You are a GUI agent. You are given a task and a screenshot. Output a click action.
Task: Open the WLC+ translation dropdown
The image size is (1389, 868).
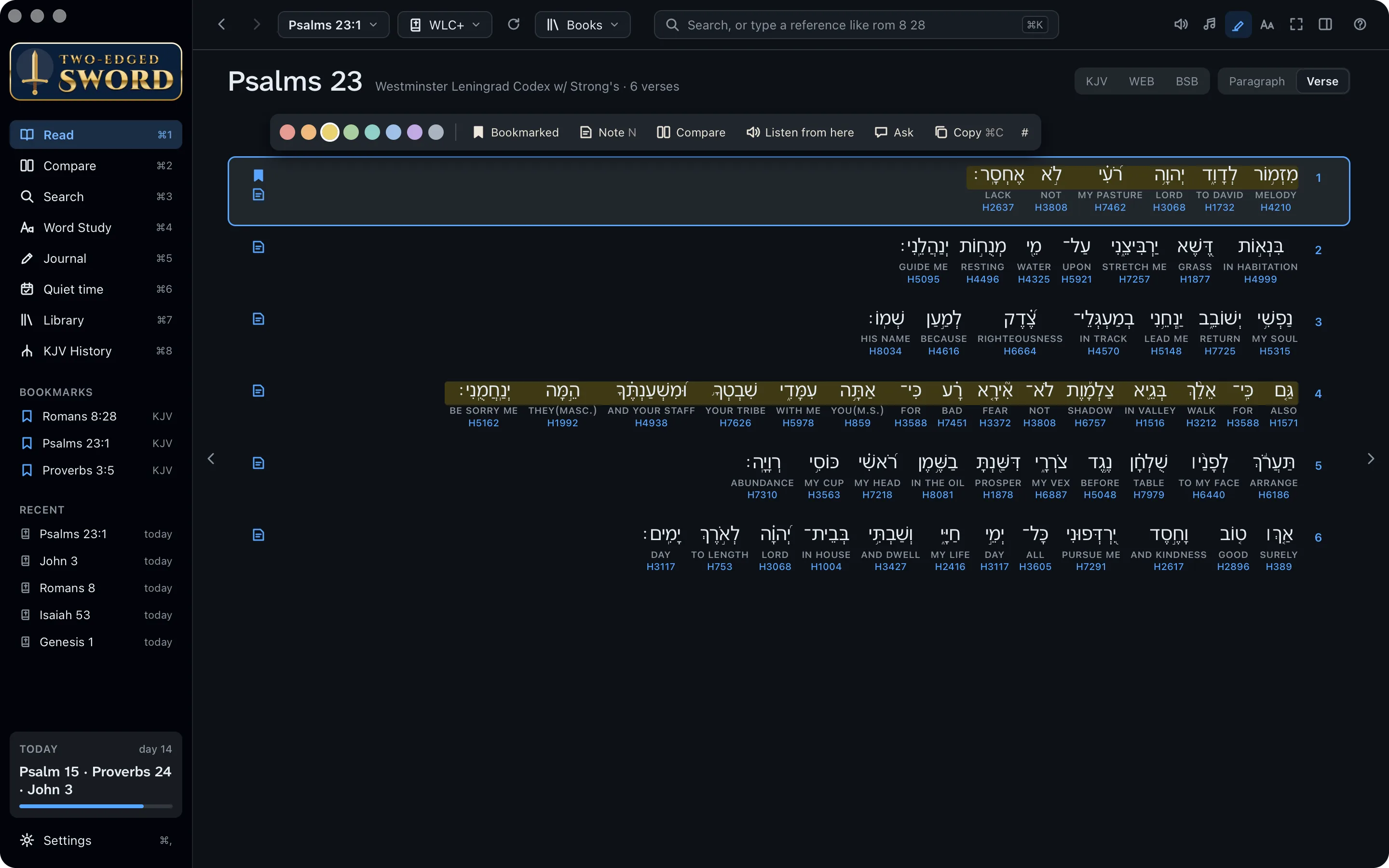(x=445, y=25)
